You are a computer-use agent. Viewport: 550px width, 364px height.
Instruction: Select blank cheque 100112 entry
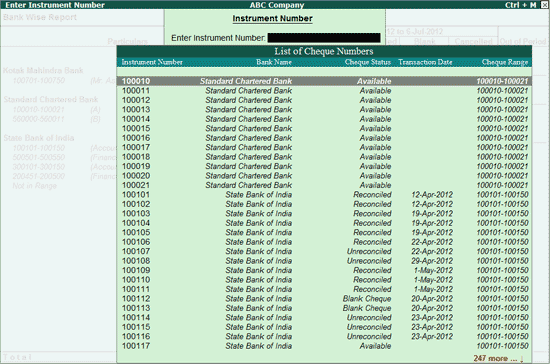coord(324,299)
